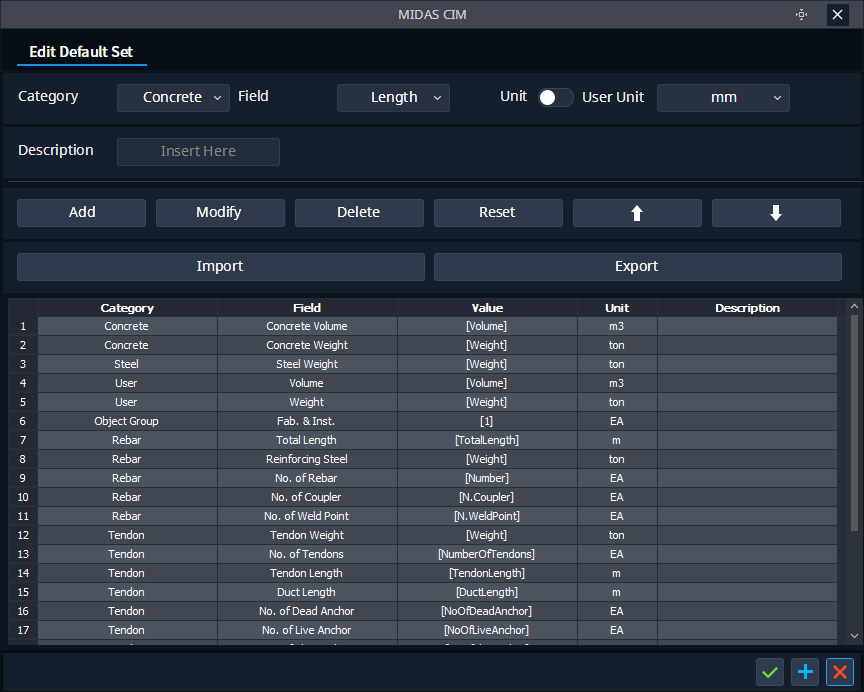Select the No. of Tendons field cell
Viewport: 864px width, 692px height.
tap(307, 554)
